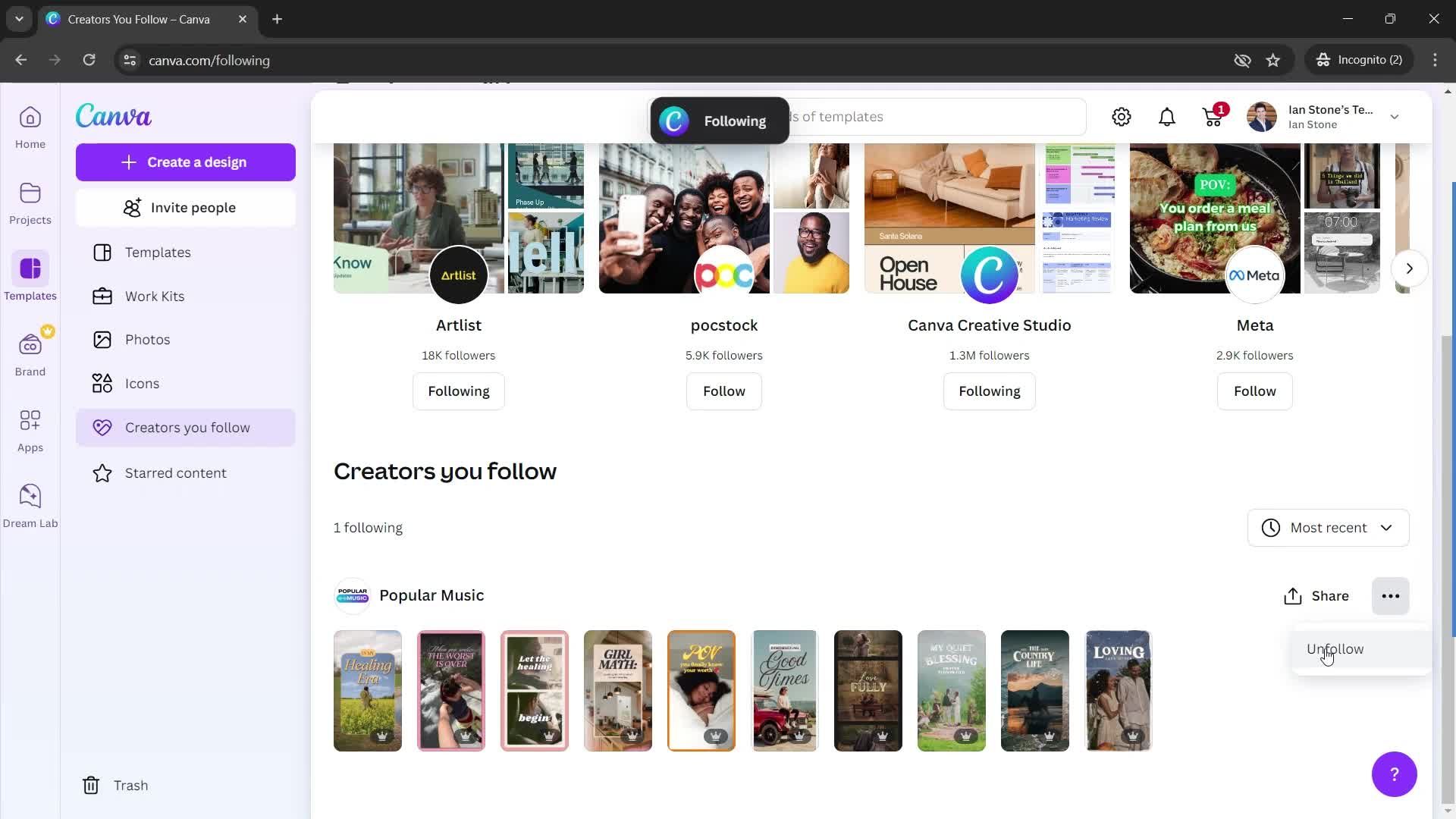This screenshot has width=1456, height=819.
Task: Expand the account menu for Ian Stone
Action: point(1395,117)
